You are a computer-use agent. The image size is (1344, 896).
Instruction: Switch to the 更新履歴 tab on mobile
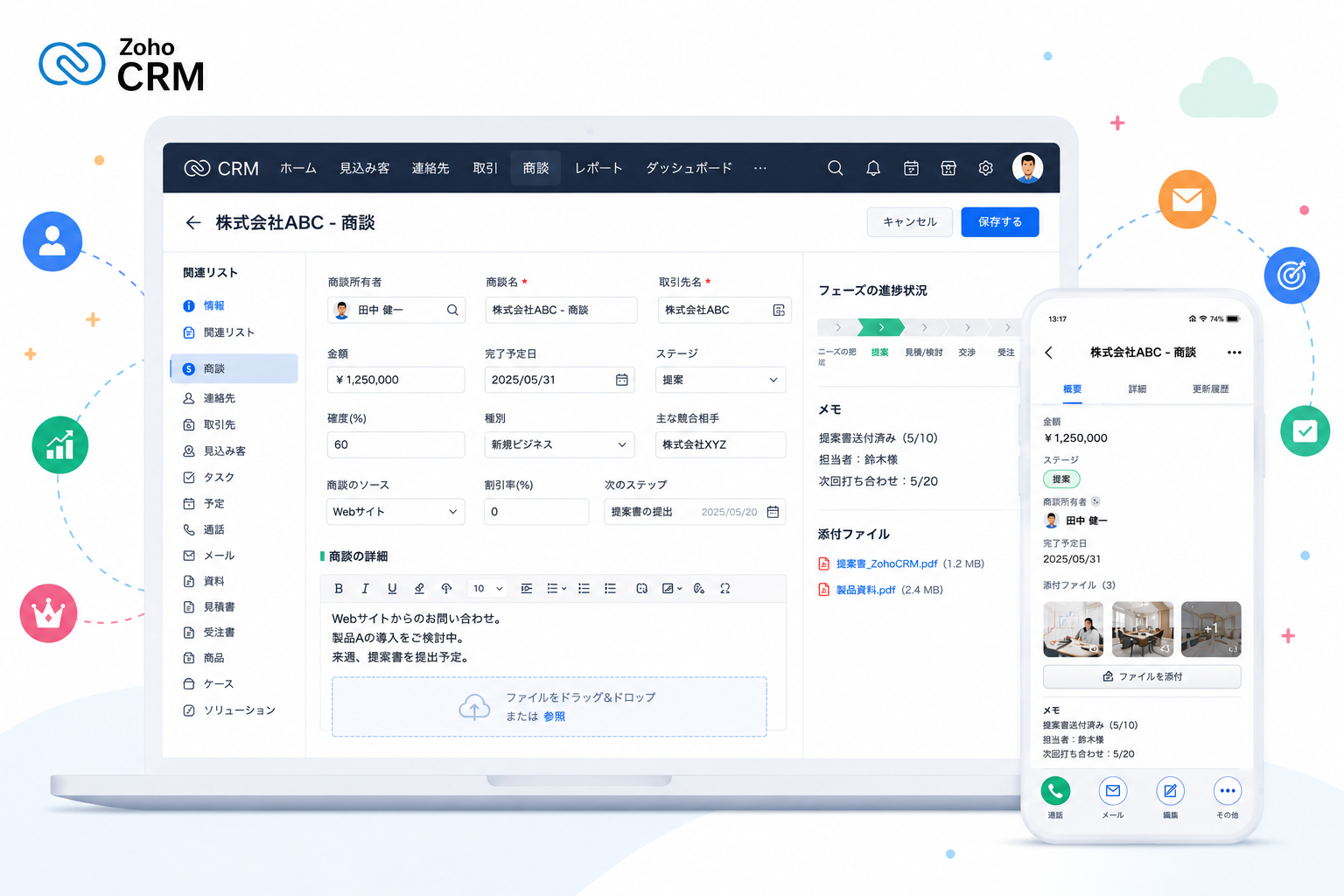pyautogui.click(x=1211, y=388)
